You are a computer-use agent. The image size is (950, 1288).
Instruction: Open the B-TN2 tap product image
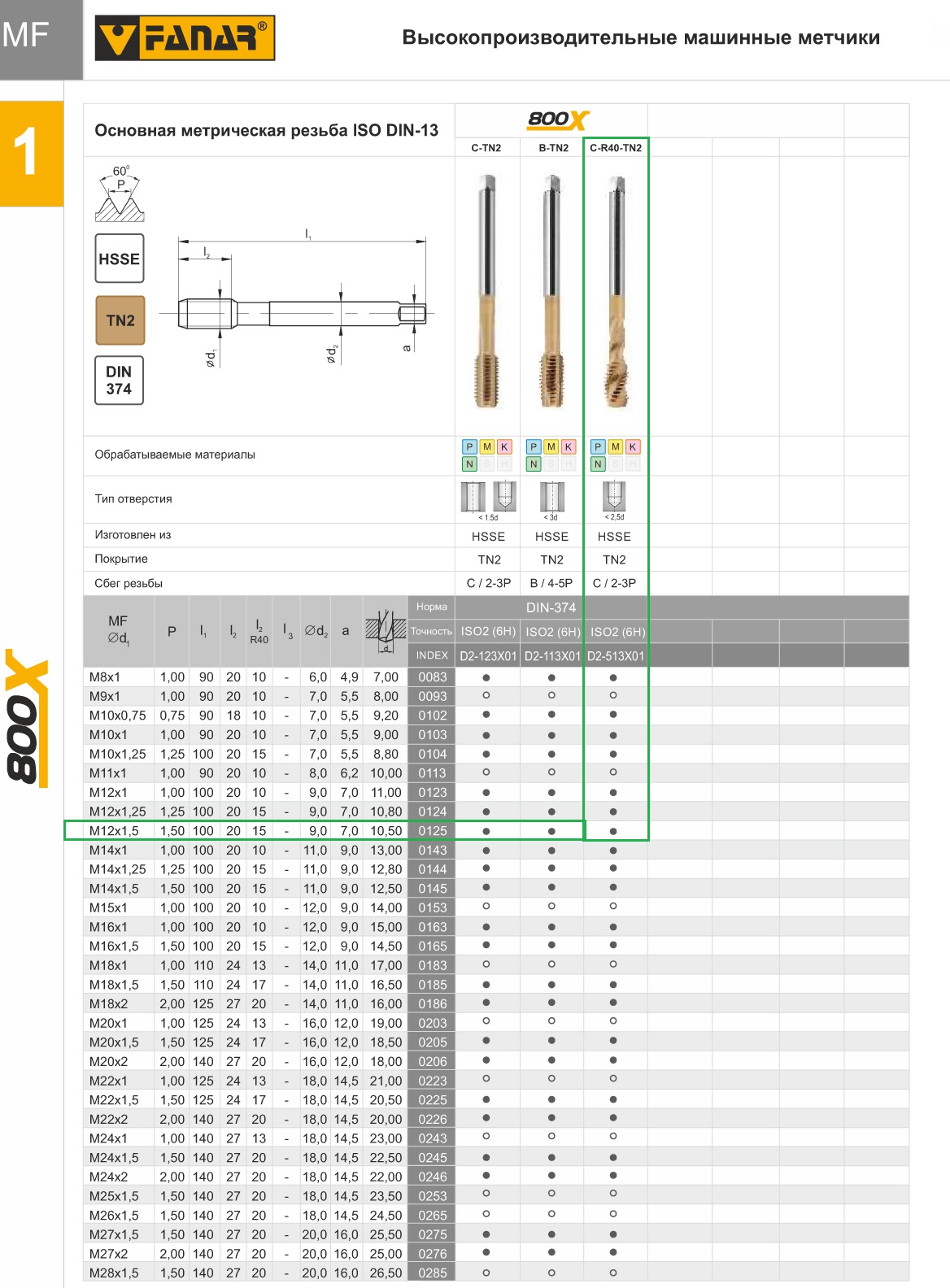point(551,291)
